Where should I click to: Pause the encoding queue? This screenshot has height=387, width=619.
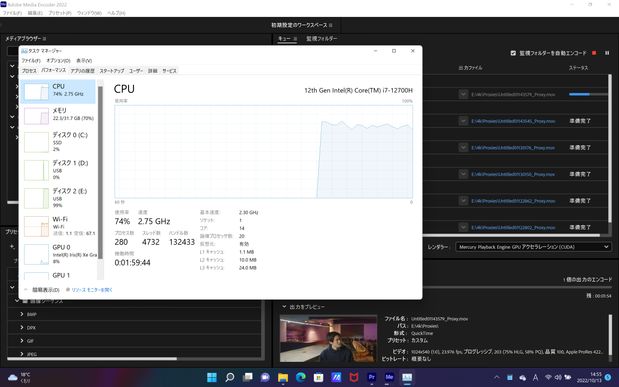(607, 53)
